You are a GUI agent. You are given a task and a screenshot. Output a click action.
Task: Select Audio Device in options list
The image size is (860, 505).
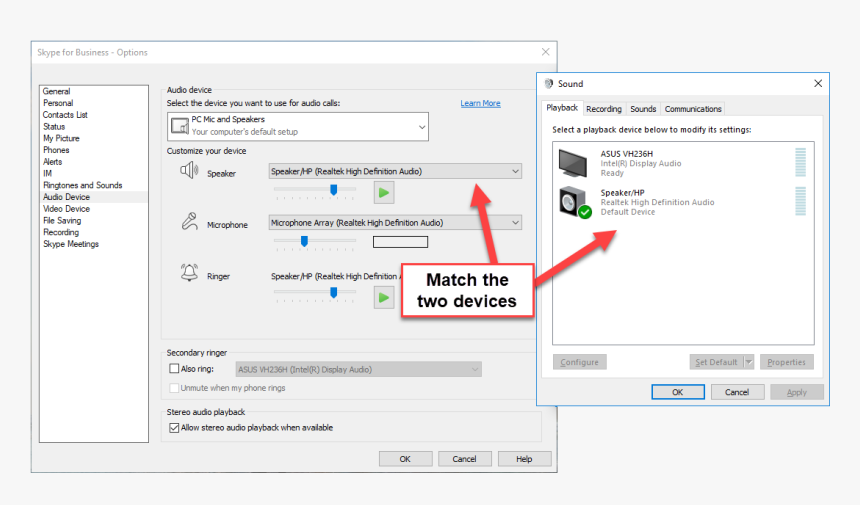coord(66,197)
